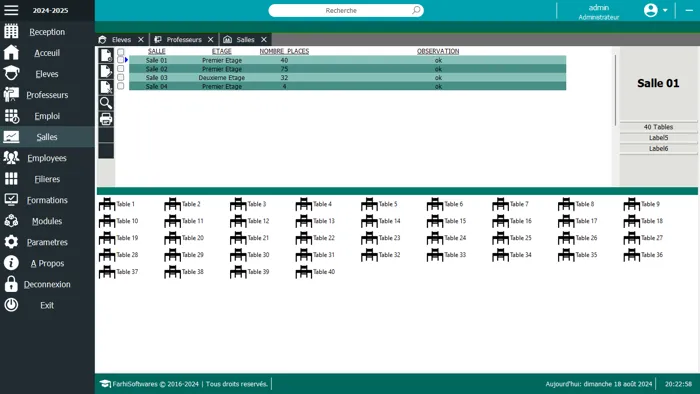
Task: Click the add new room document icon
Action: 106,55
